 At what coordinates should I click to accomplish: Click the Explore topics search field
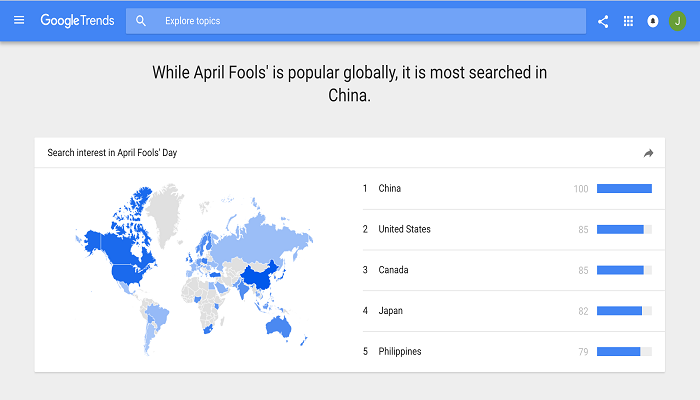360,21
